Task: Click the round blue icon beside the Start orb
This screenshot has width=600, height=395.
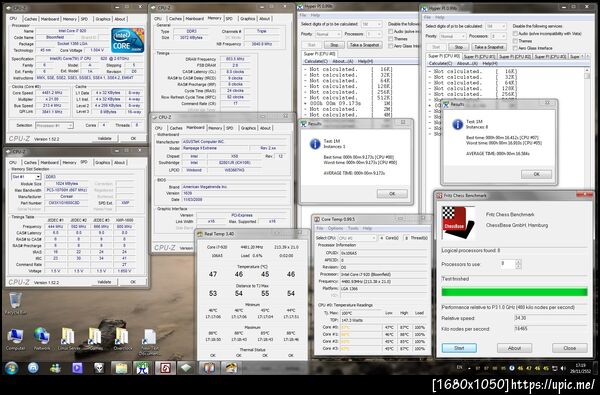Action: click(33, 368)
